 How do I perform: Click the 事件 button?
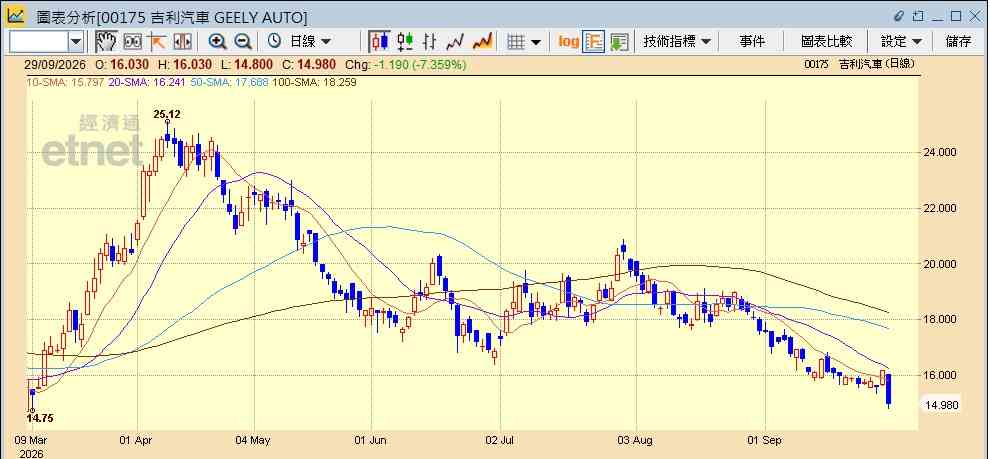point(752,42)
